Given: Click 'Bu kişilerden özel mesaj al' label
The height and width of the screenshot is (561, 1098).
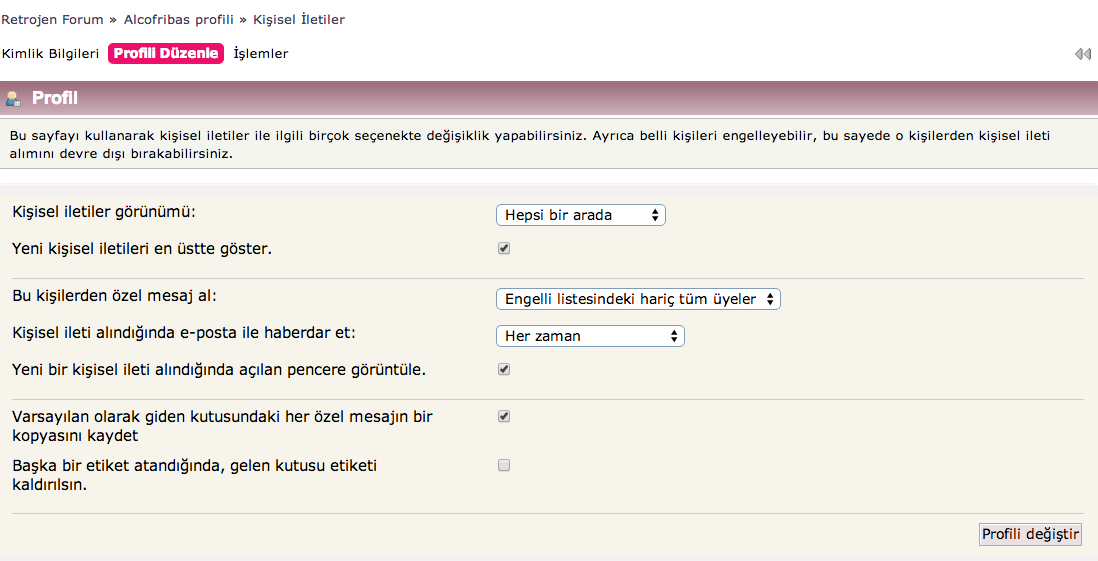Looking at the screenshot, I should [115, 296].
